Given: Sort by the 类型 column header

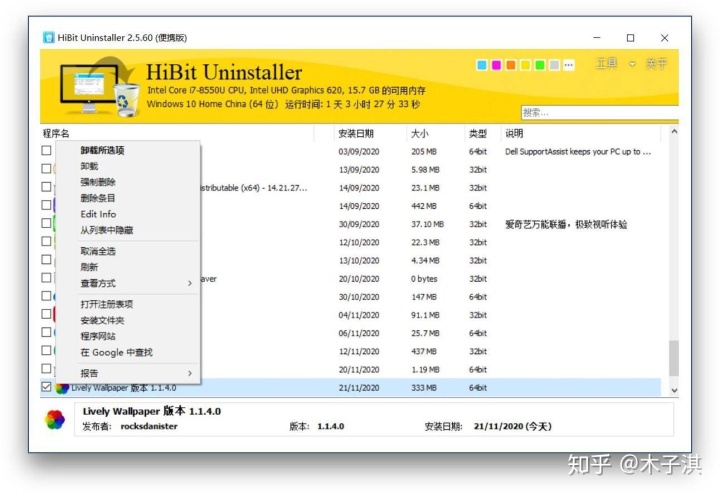Looking at the screenshot, I should pos(482,134).
